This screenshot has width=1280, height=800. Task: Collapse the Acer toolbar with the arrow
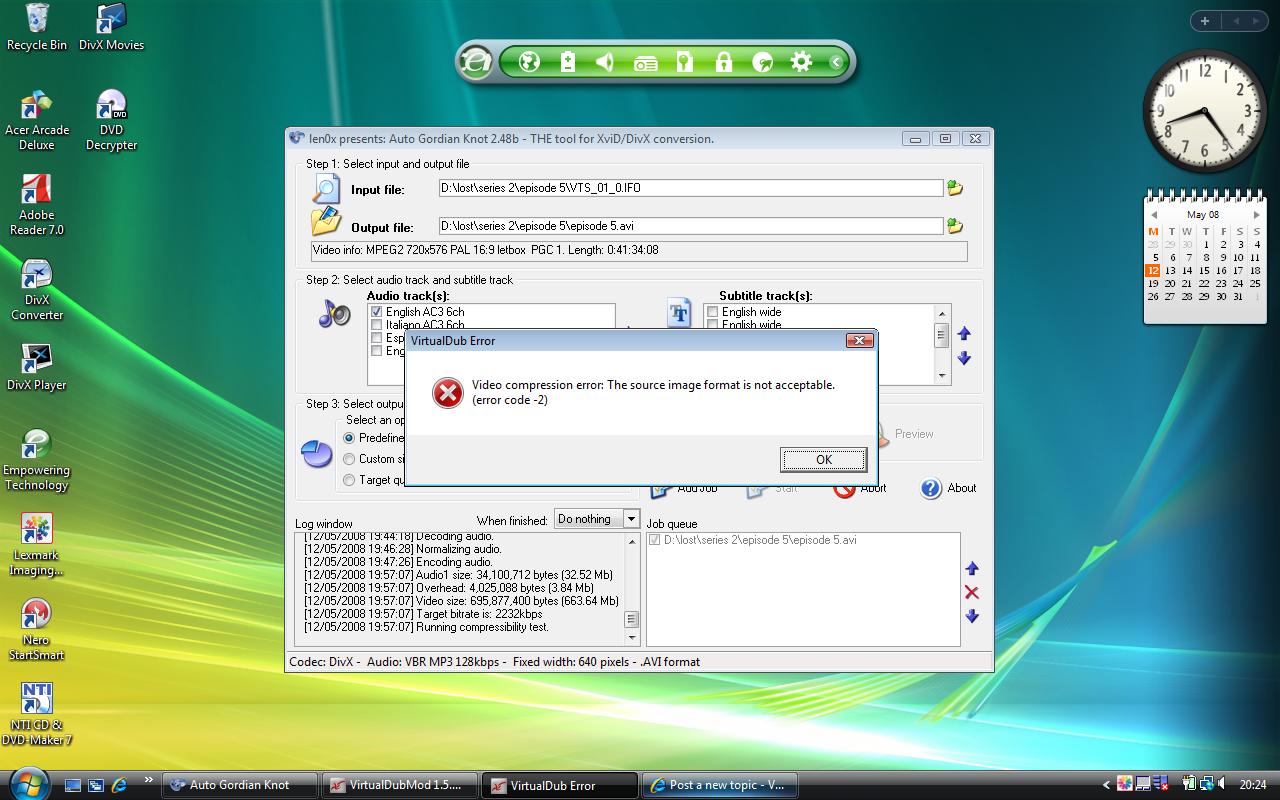coord(837,62)
